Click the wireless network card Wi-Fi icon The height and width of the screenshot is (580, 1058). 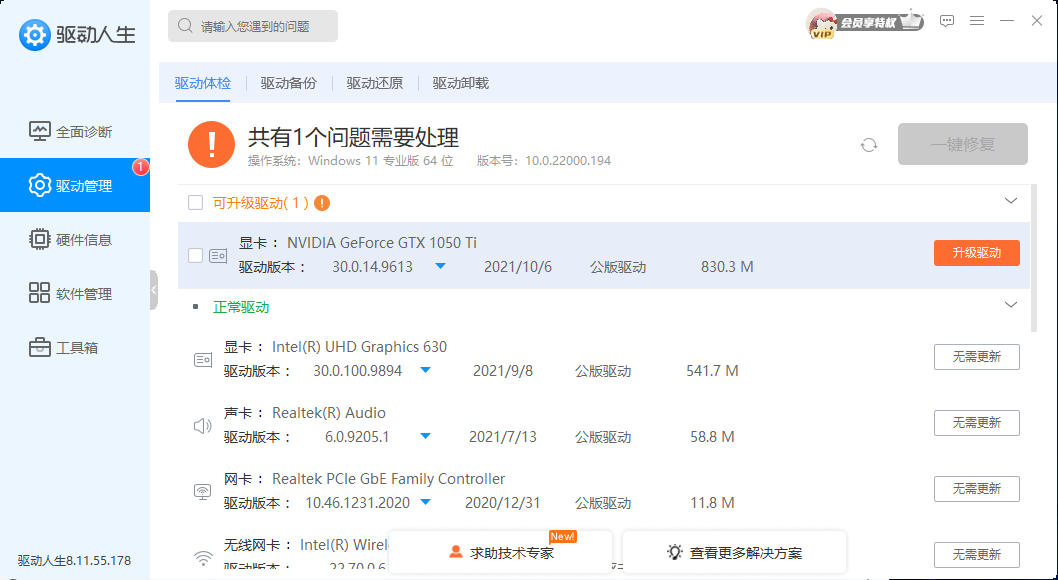point(202,557)
